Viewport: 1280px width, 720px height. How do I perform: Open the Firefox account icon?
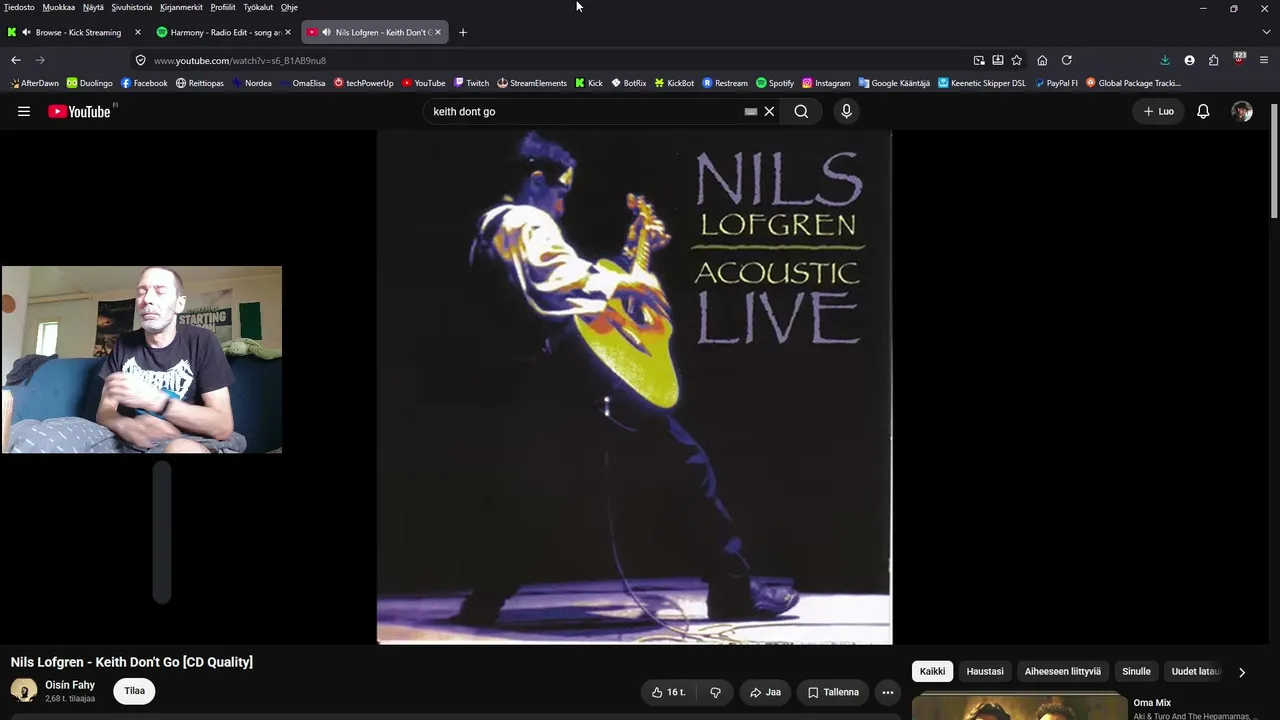(1189, 60)
